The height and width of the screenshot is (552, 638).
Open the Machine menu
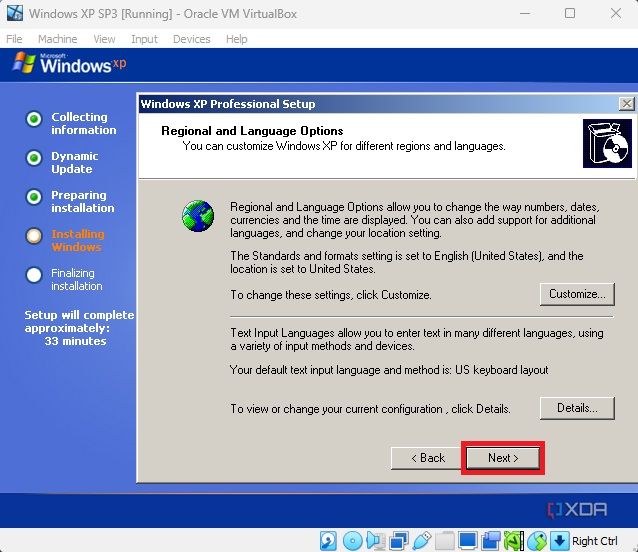tap(57, 39)
